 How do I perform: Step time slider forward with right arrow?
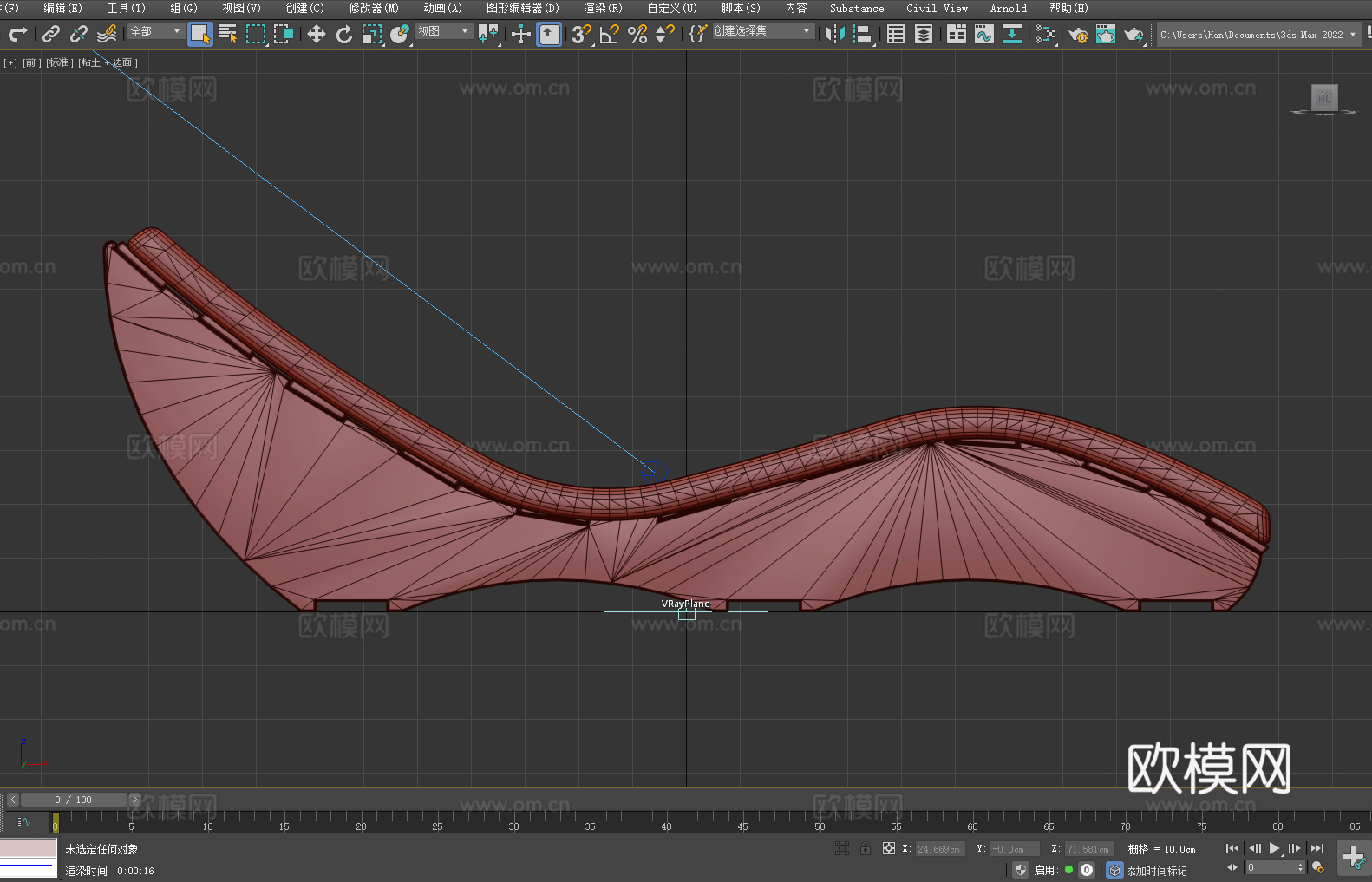coord(134,800)
